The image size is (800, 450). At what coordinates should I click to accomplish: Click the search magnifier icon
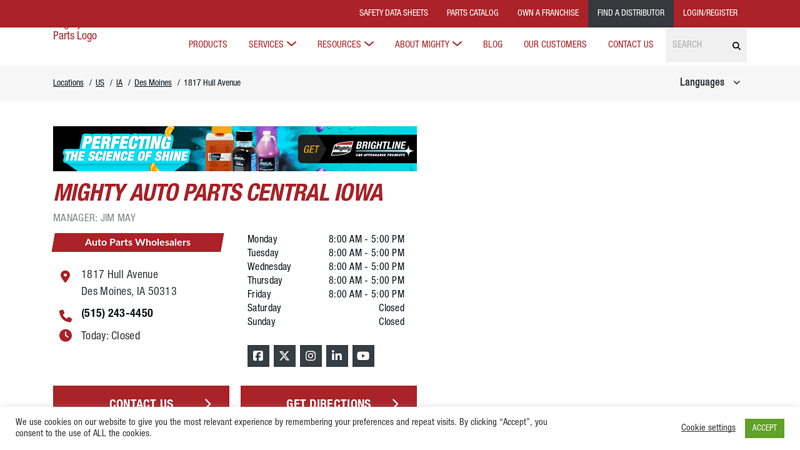click(736, 46)
